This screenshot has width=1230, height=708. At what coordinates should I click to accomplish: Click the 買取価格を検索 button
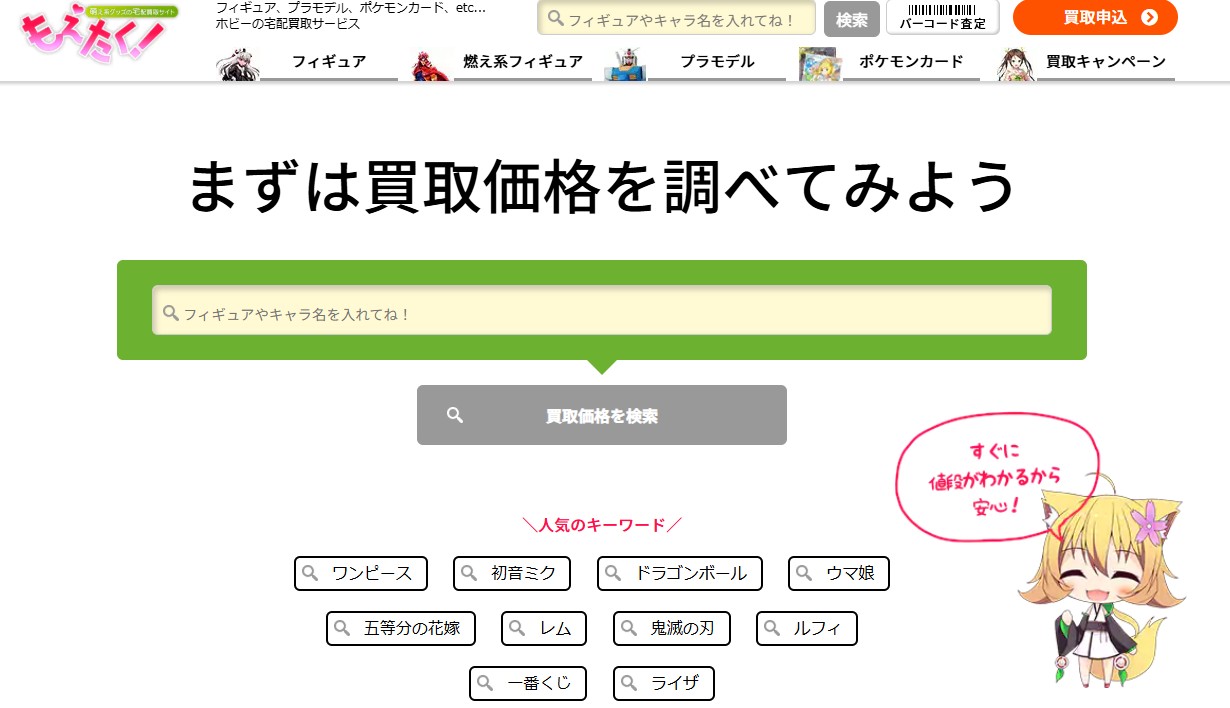click(x=601, y=414)
